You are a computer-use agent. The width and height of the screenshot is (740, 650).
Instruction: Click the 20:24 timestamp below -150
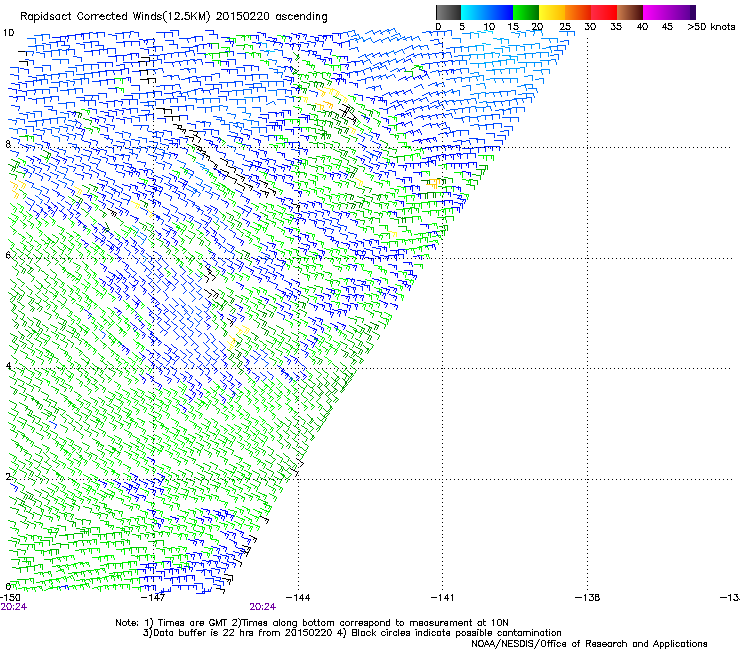13,607
